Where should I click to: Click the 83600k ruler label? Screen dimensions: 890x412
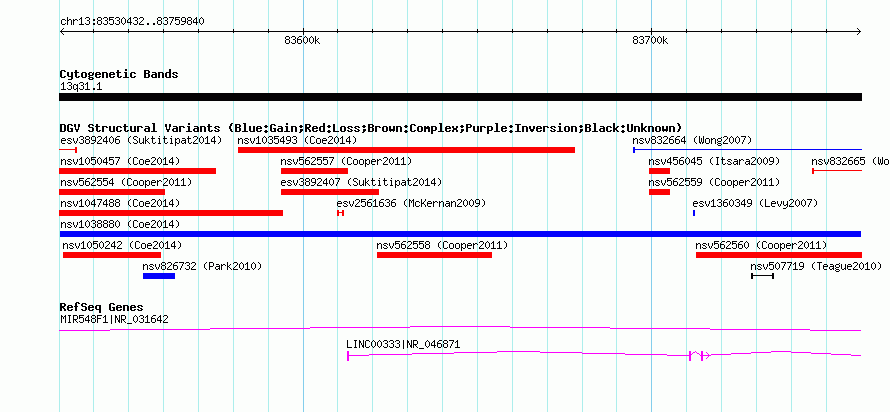(302, 40)
